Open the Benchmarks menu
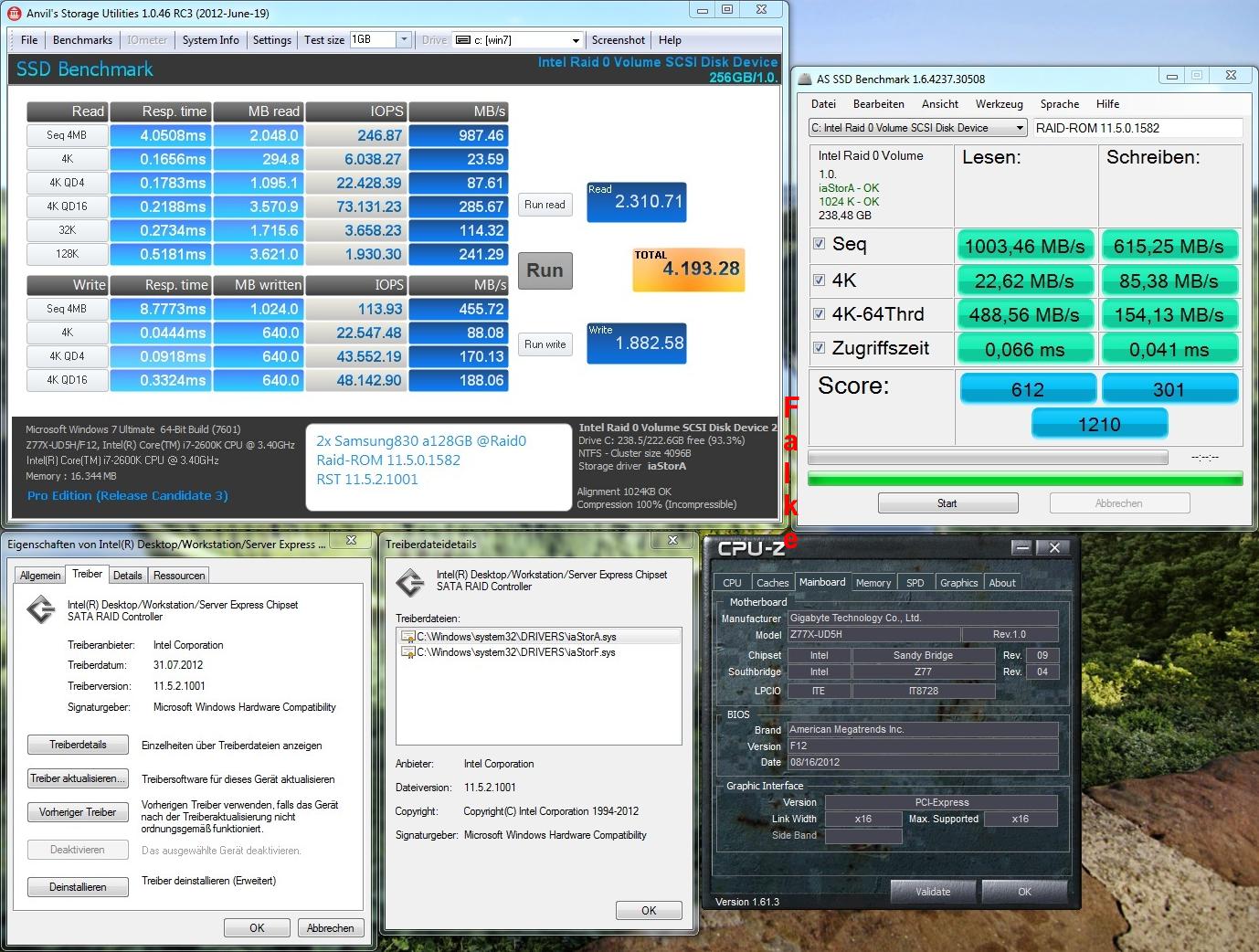This screenshot has width=1259, height=952. (82, 40)
